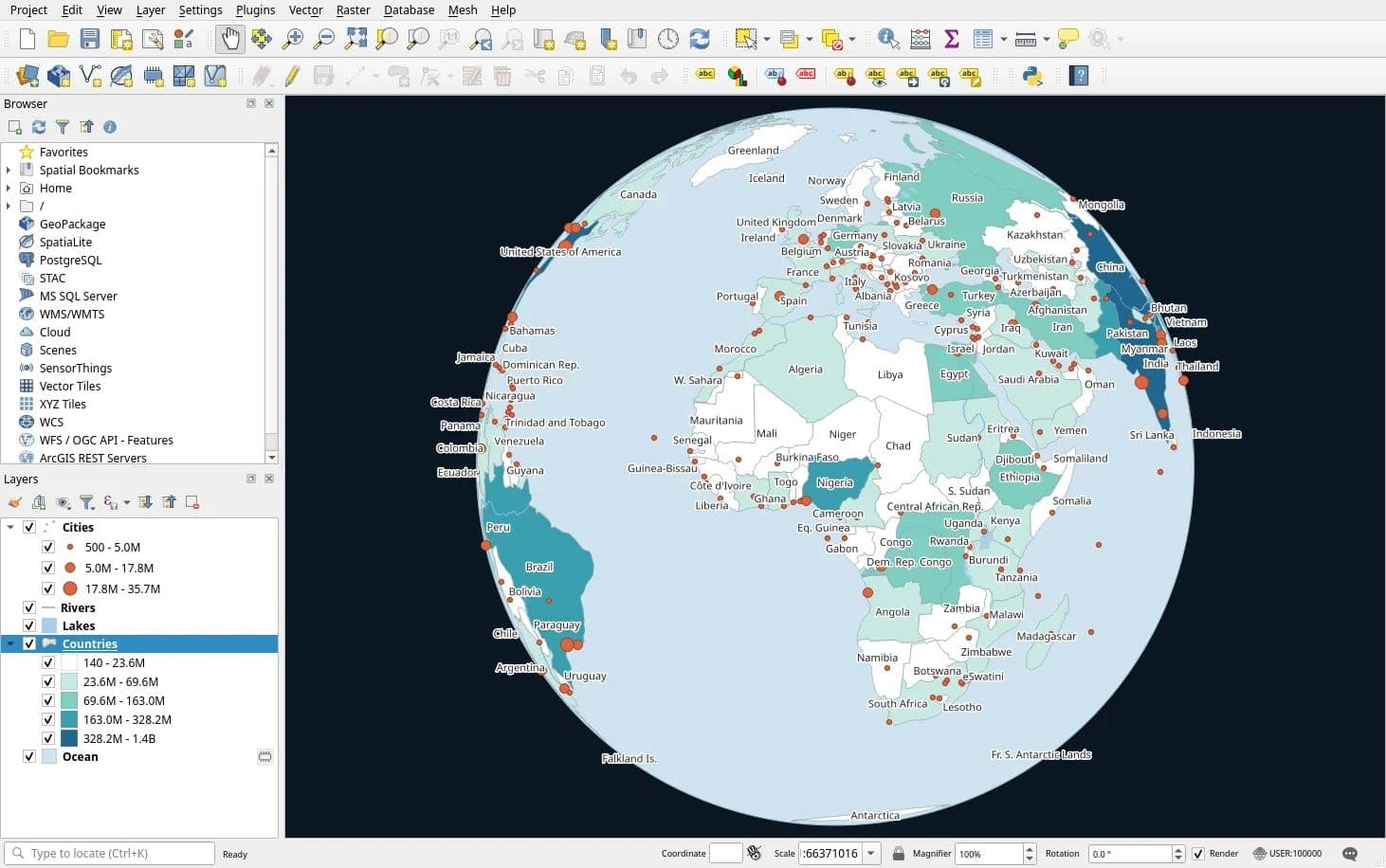Expand the Home folder in Browser

pyautogui.click(x=9, y=189)
